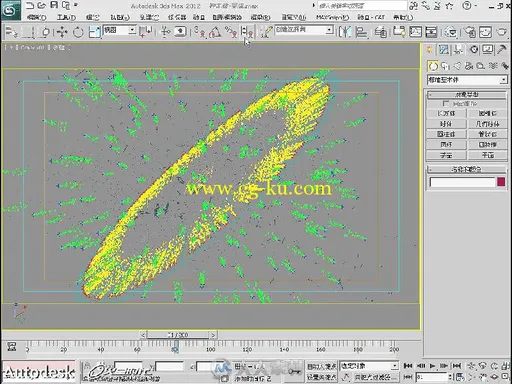Switch to the Modify command panel tab

pyautogui.click(x=444, y=50)
